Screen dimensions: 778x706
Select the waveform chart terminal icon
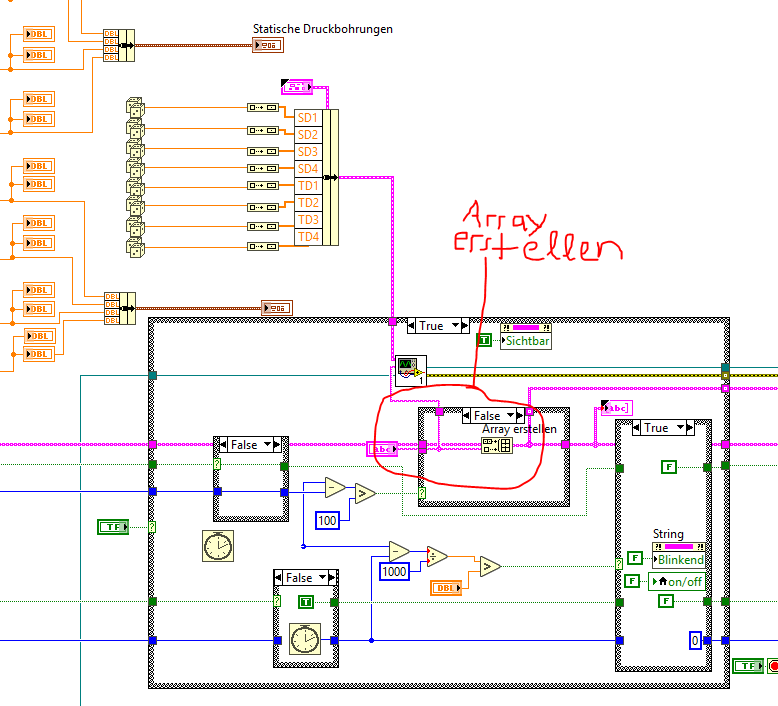click(411, 371)
